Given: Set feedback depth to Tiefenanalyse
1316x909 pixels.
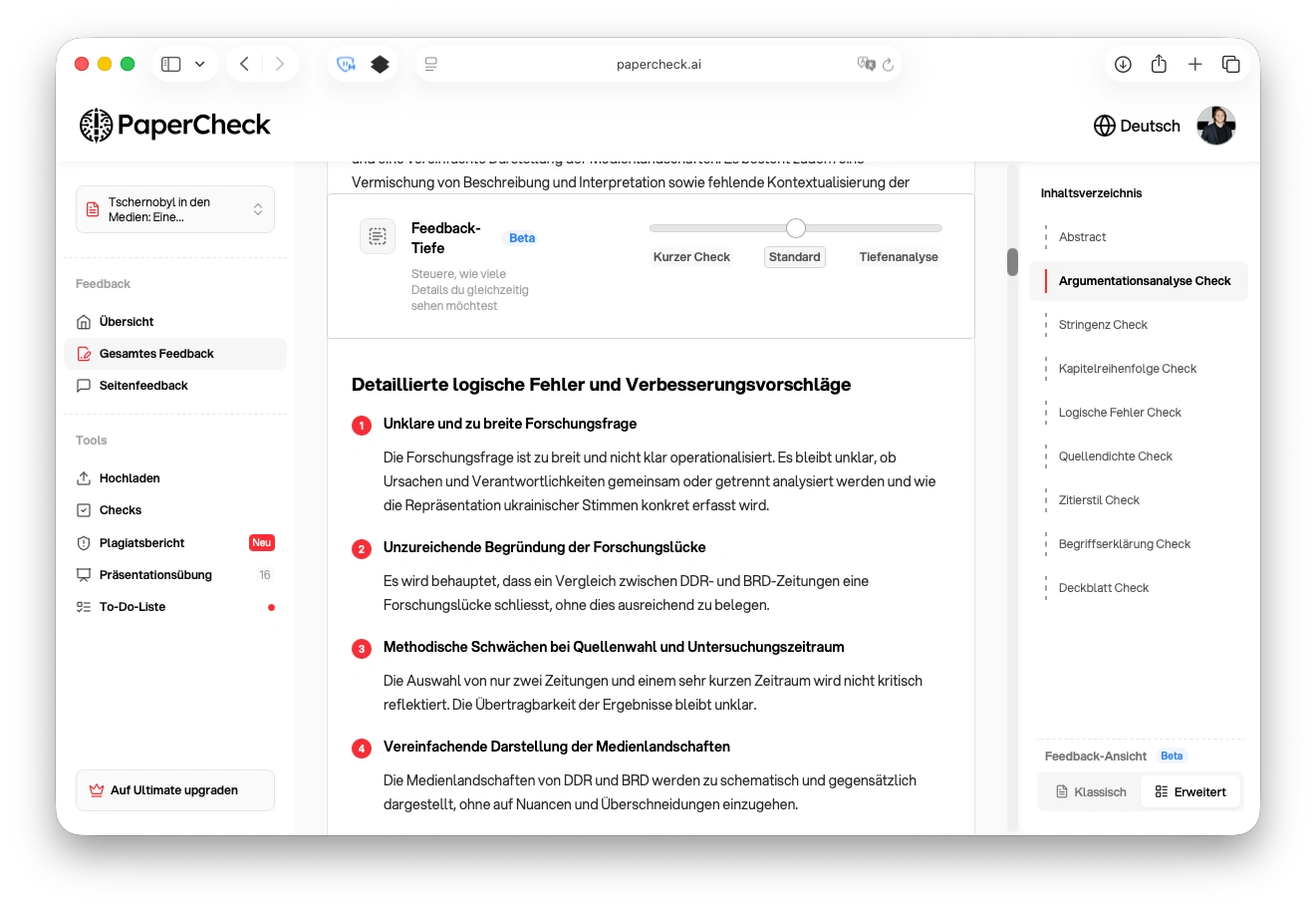Looking at the screenshot, I should (x=898, y=256).
